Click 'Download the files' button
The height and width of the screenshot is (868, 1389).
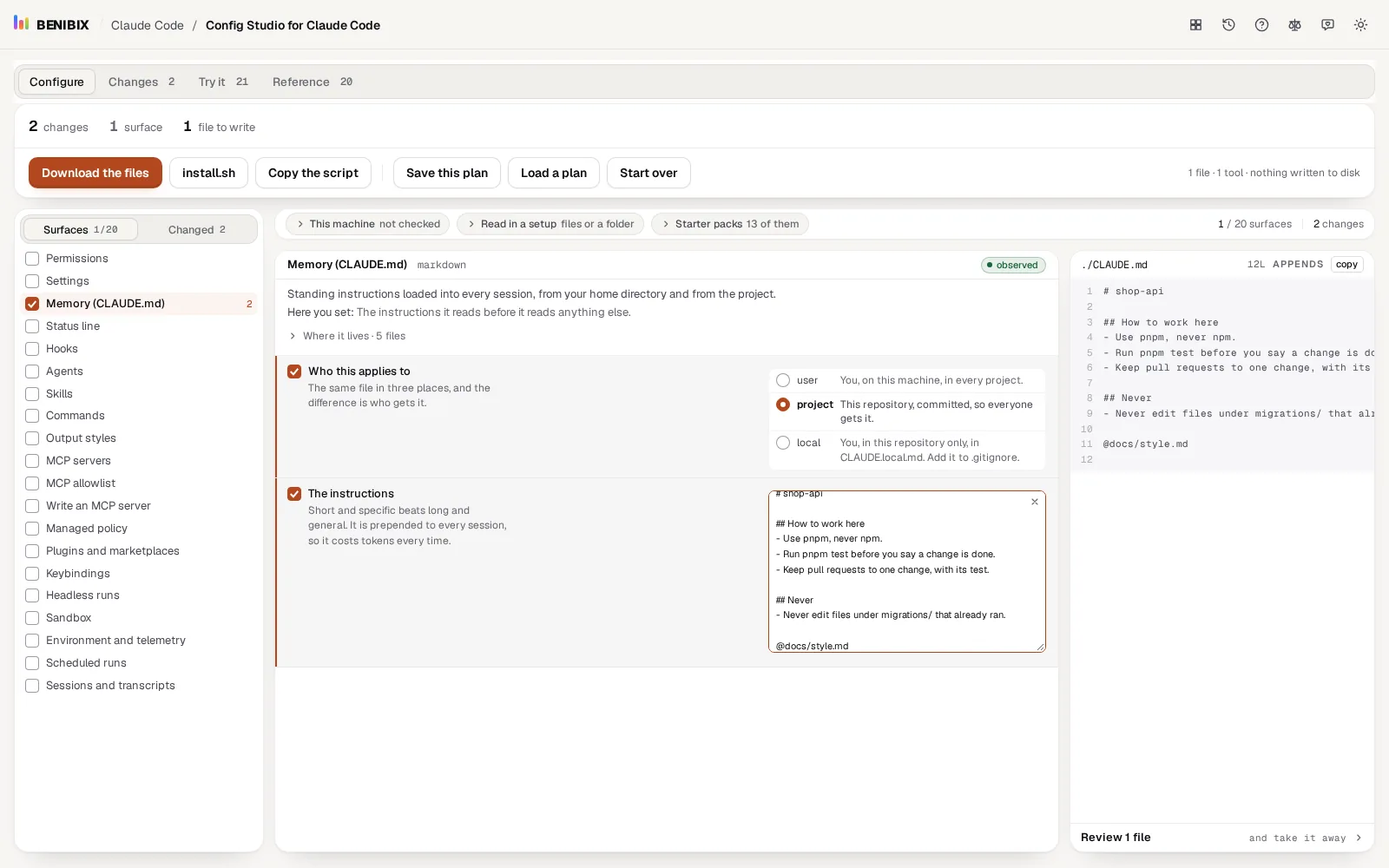click(95, 173)
